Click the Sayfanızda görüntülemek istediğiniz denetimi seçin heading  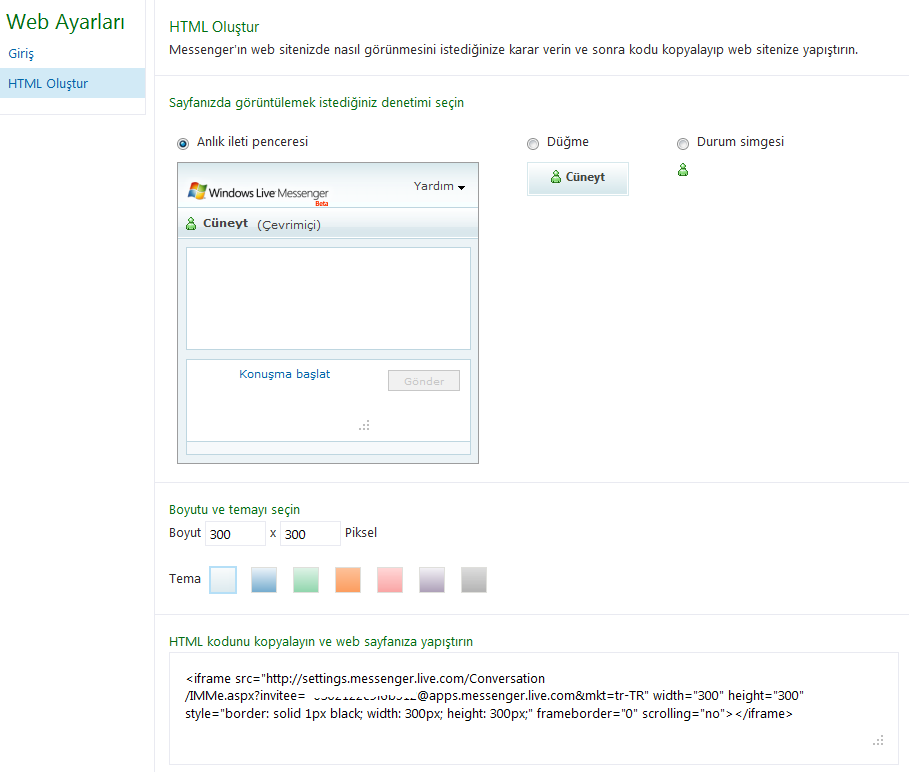(x=317, y=103)
